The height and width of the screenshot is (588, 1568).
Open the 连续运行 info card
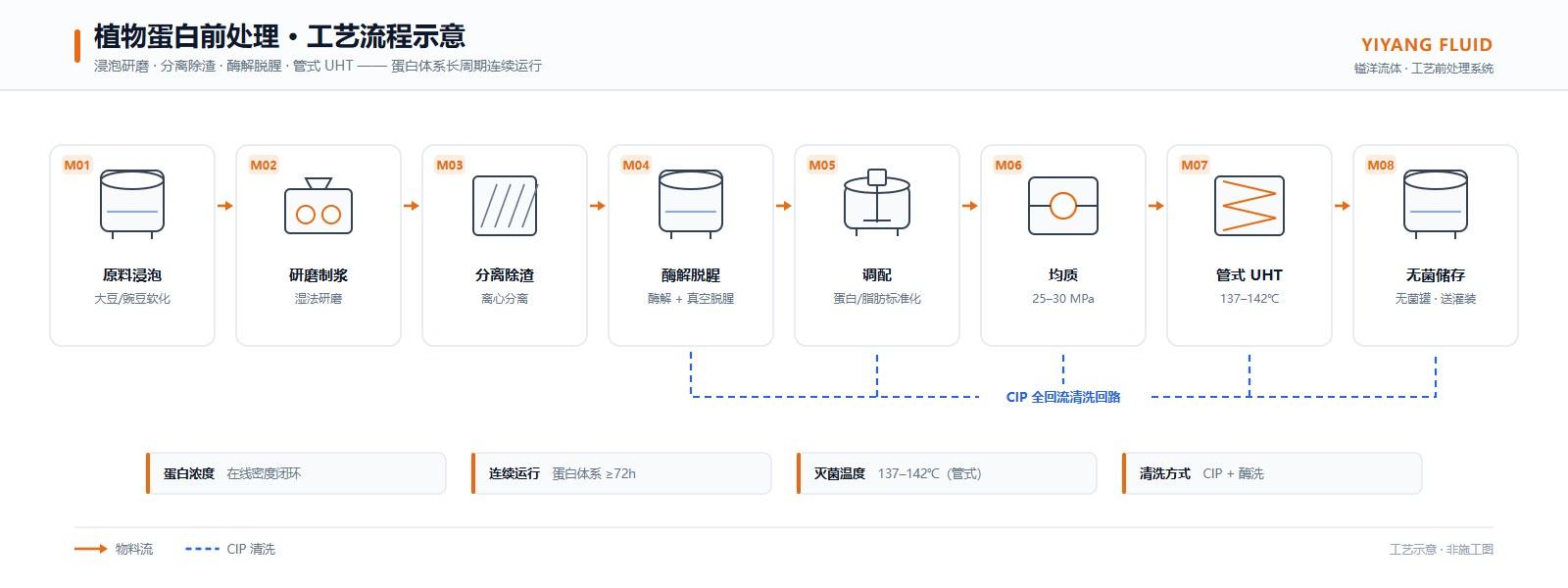[621, 473]
